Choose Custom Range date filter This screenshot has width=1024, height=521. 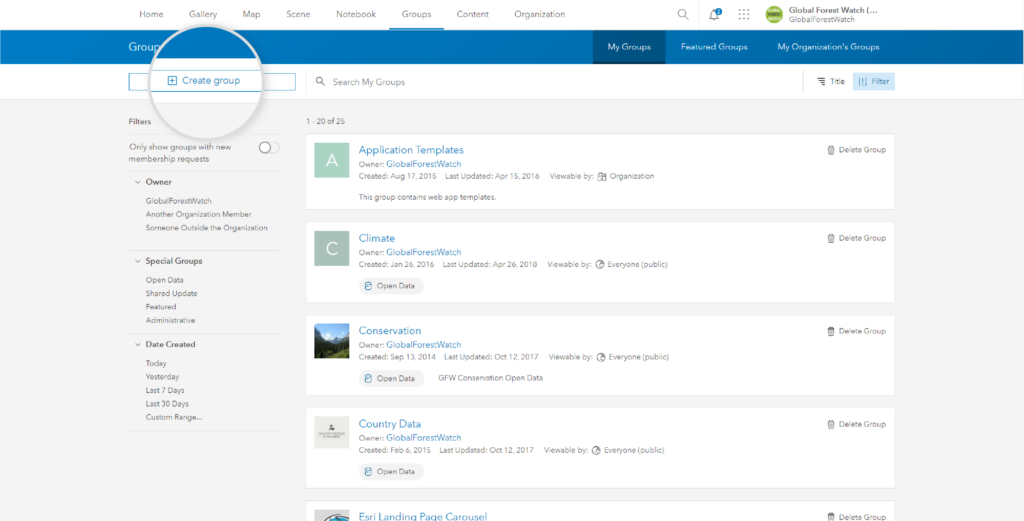(x=174, y=417)
